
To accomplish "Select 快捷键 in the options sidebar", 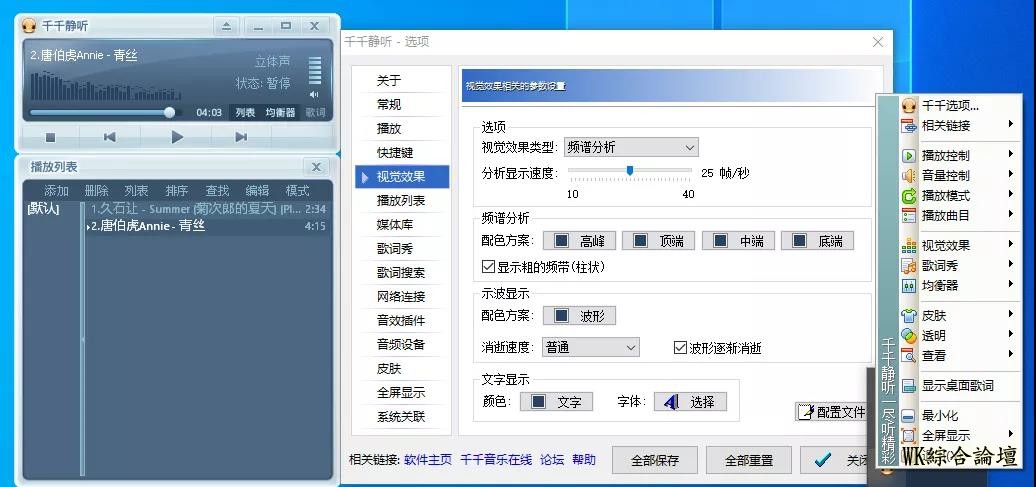I will click(395, 153).
